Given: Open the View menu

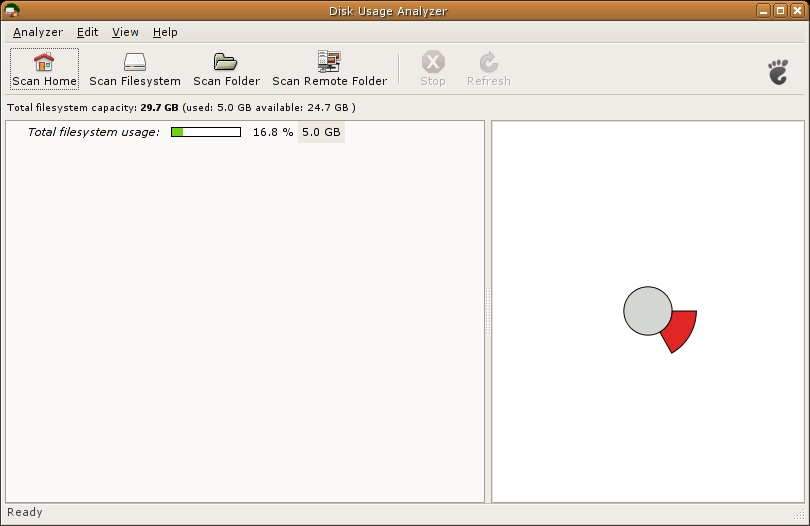Looking at the screenshot, I should (x=126, y=32).
